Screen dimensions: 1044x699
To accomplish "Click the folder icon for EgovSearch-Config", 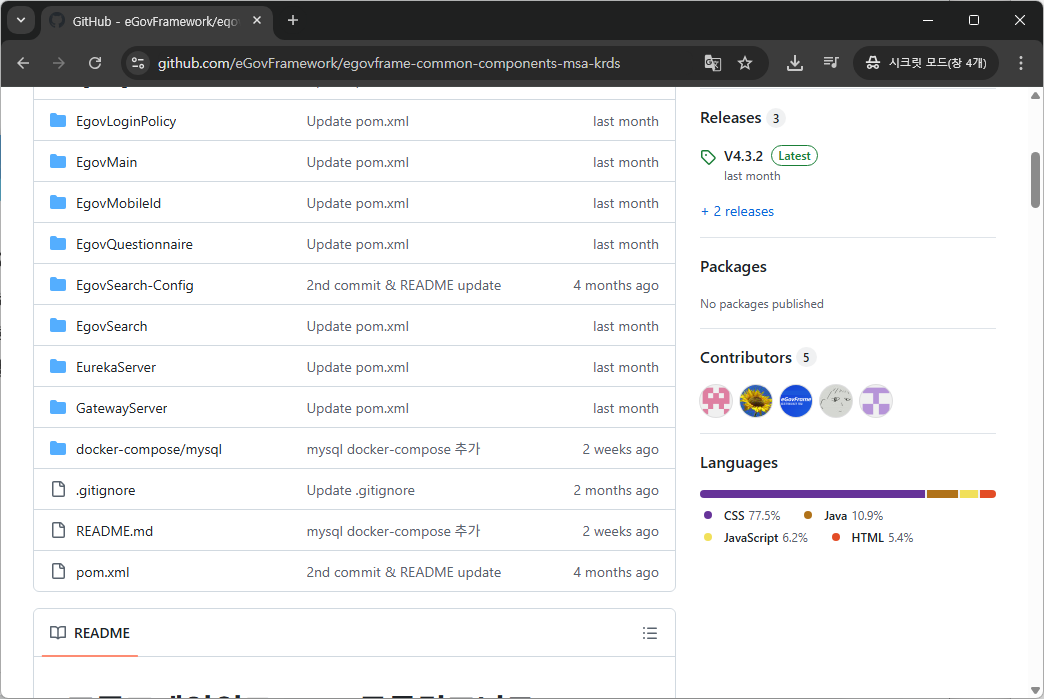I will (58, 285).
